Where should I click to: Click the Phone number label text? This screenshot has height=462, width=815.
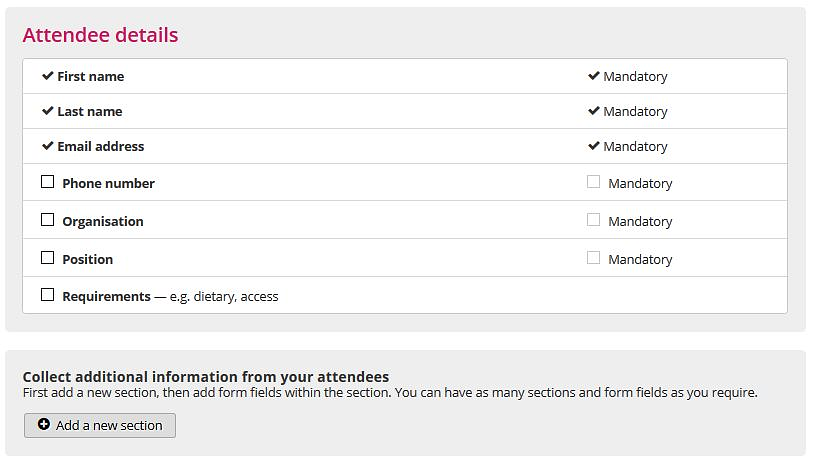108,183
